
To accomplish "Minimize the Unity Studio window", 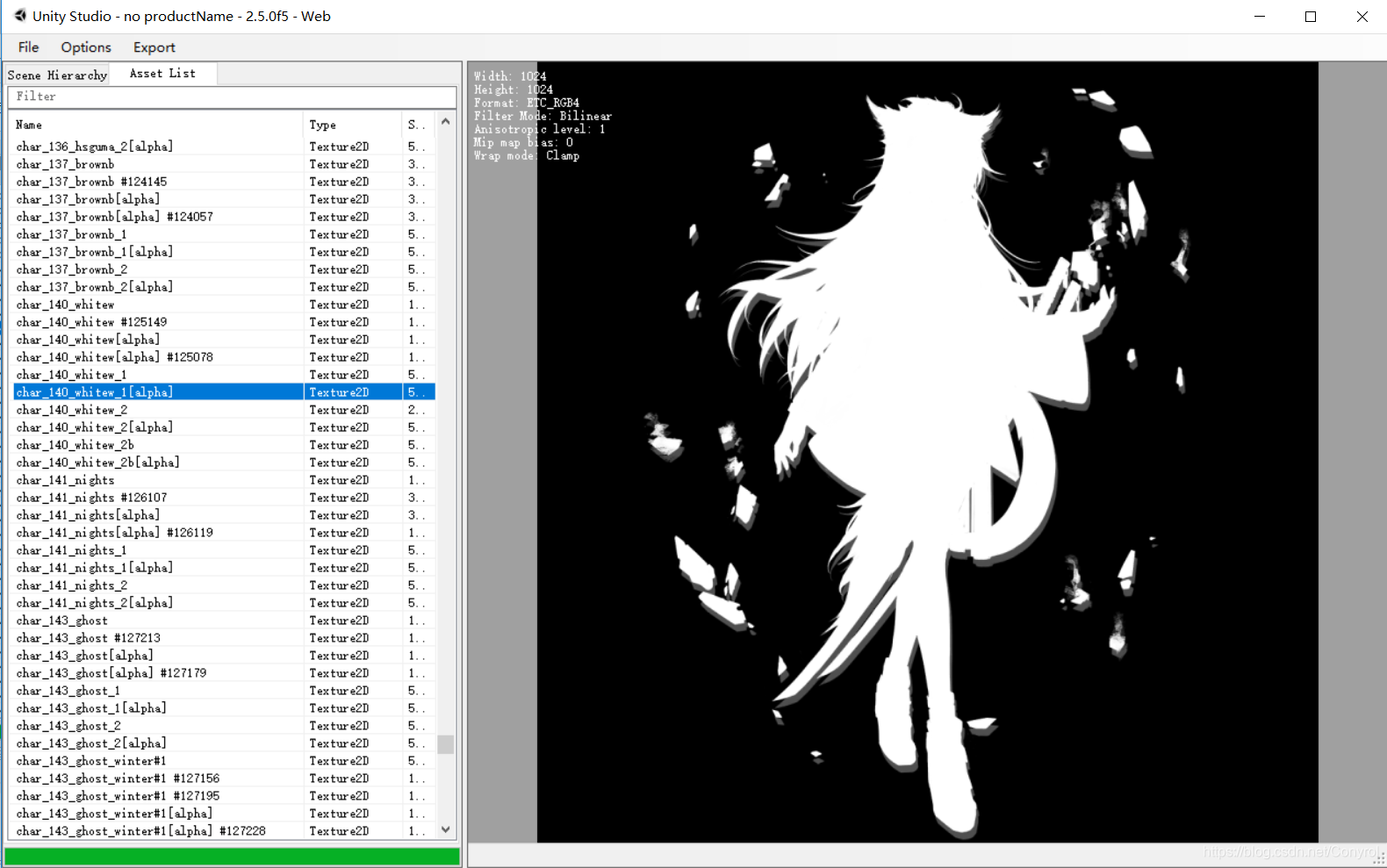I will pyautogui.click(x=1260, y=17).
